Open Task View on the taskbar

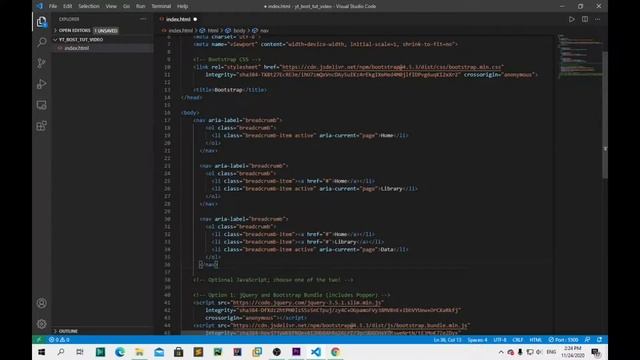tap(80, 352)
